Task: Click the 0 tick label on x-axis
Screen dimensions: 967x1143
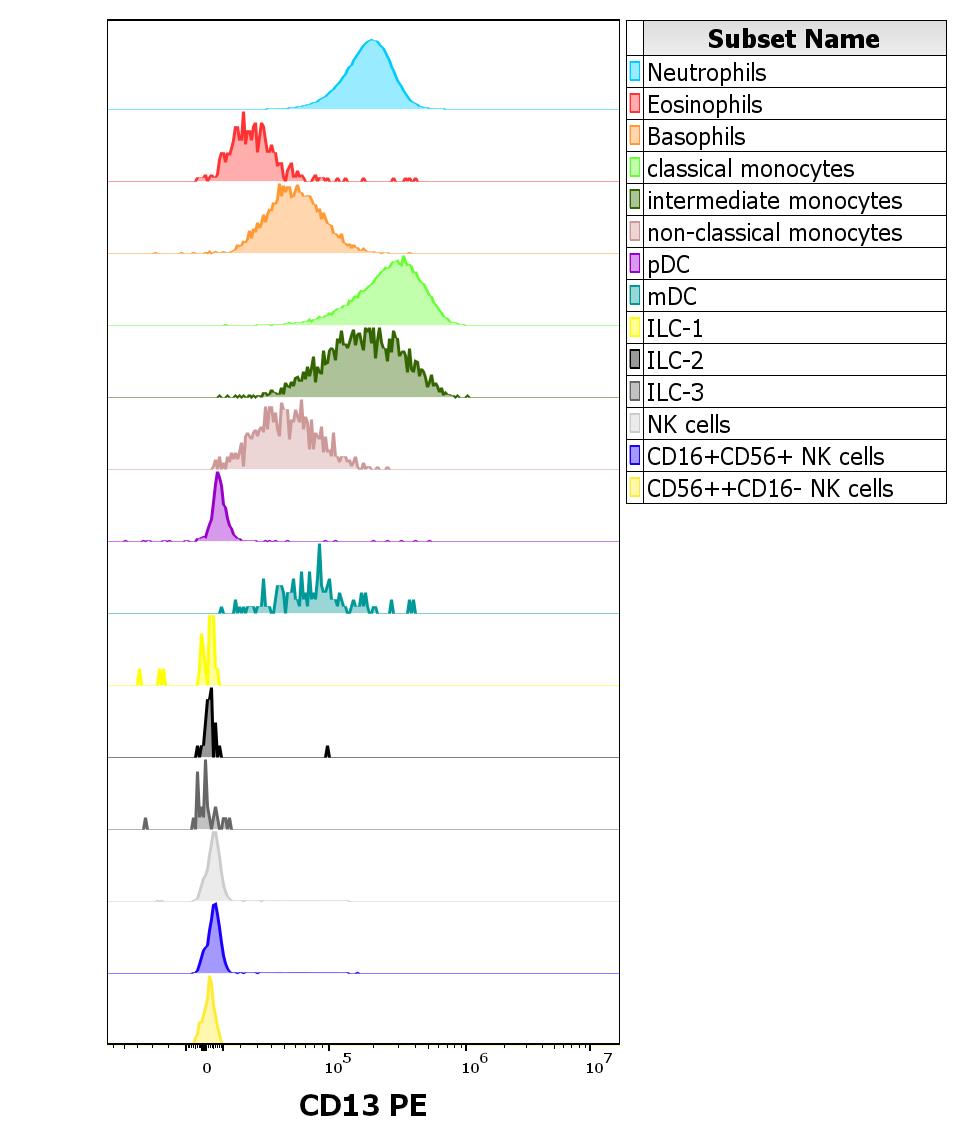Action: (x=207, y=1069)
